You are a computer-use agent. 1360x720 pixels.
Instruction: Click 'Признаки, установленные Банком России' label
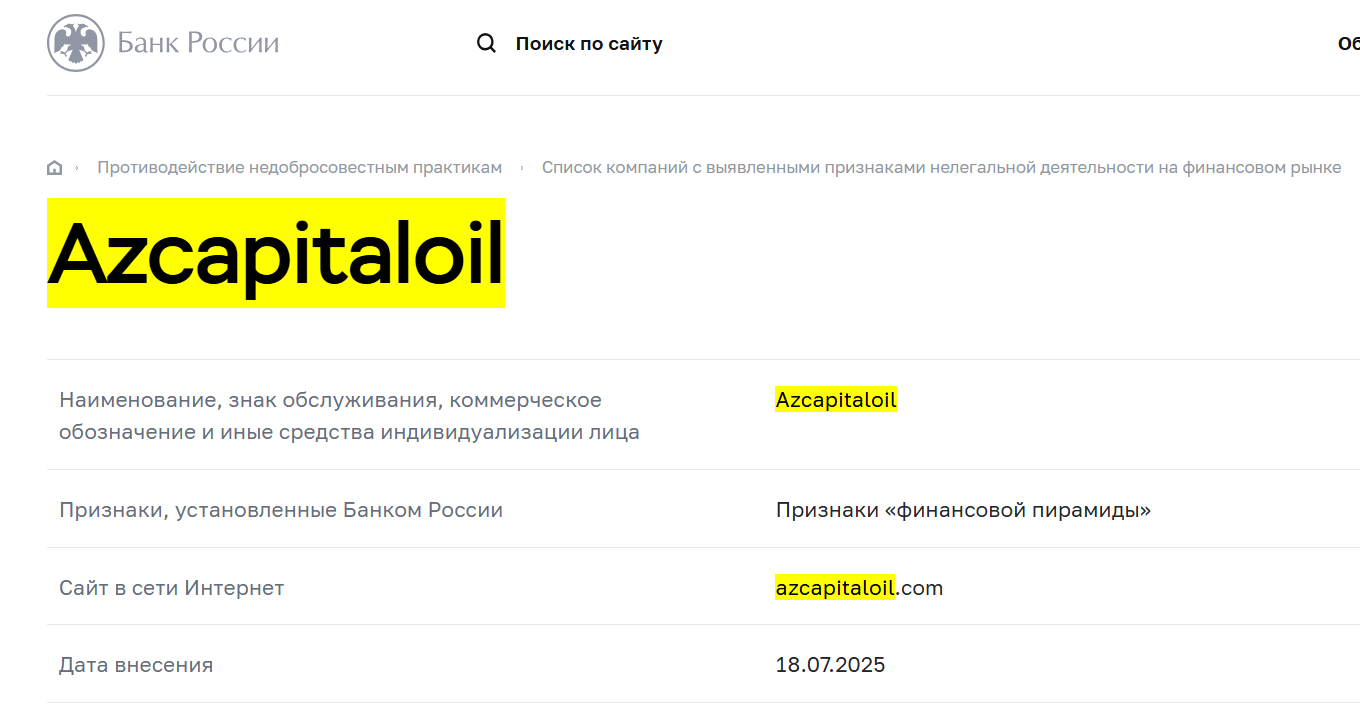point(281,510)
